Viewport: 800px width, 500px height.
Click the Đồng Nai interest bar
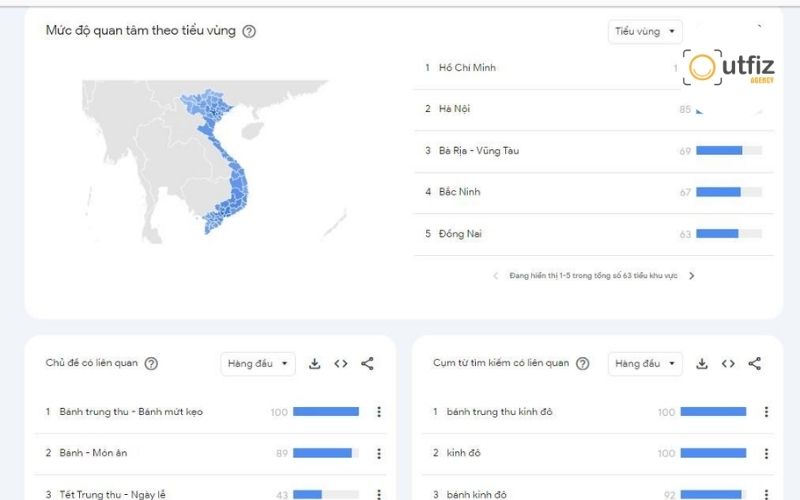[x=729, y=234]
